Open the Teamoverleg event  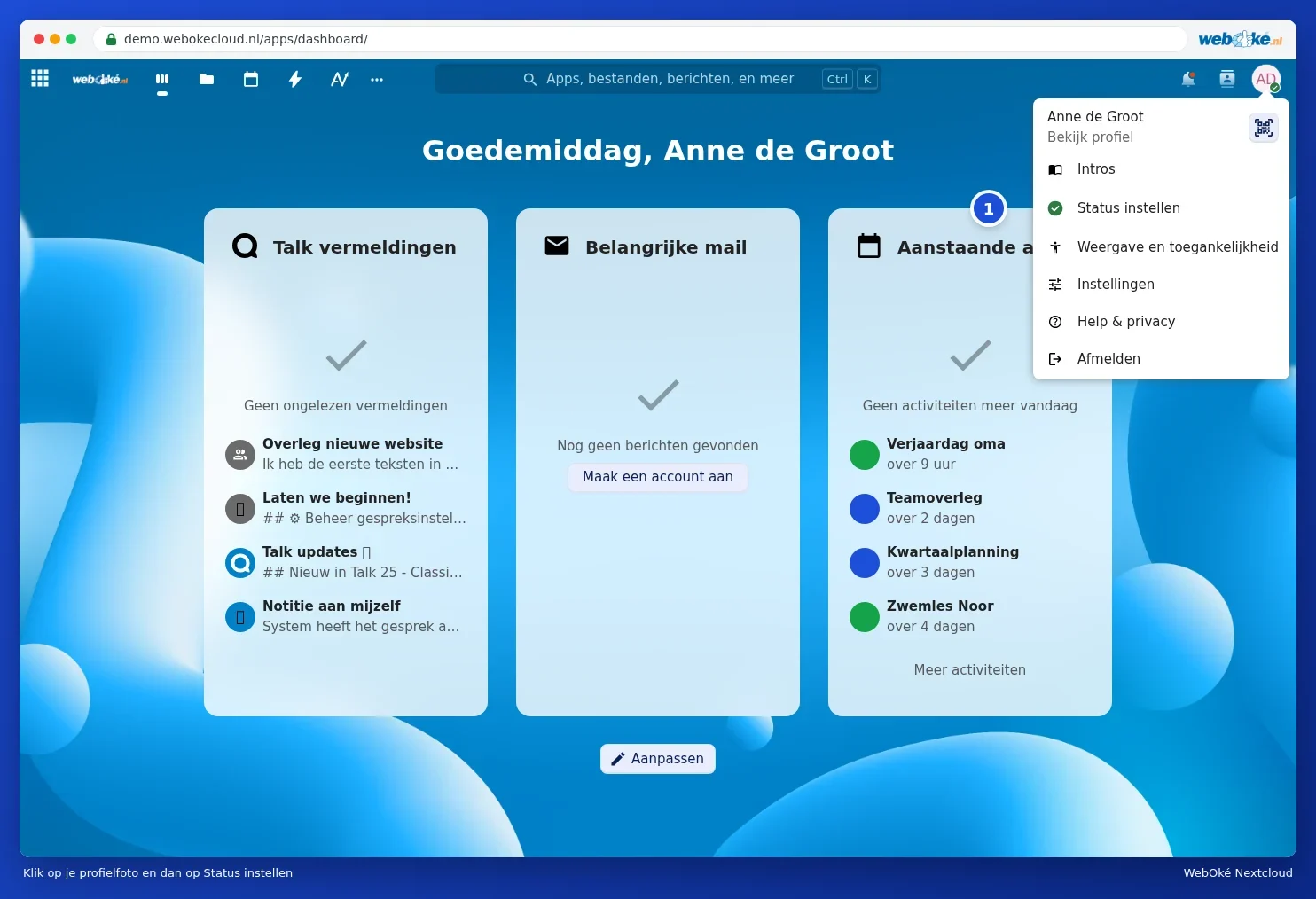click(x=970, y=508)
